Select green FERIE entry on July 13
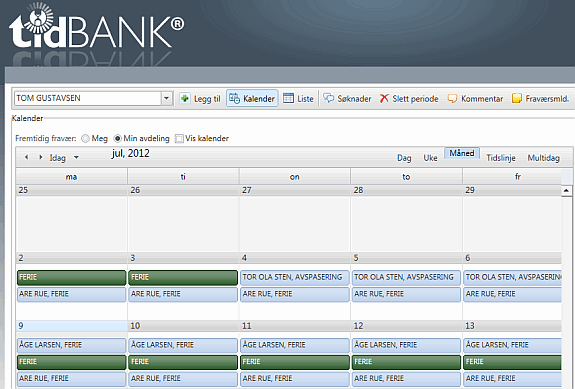Image resolution: width=575 pixels, height=389 pixels. pyautogui.click(x=513, y=362)
